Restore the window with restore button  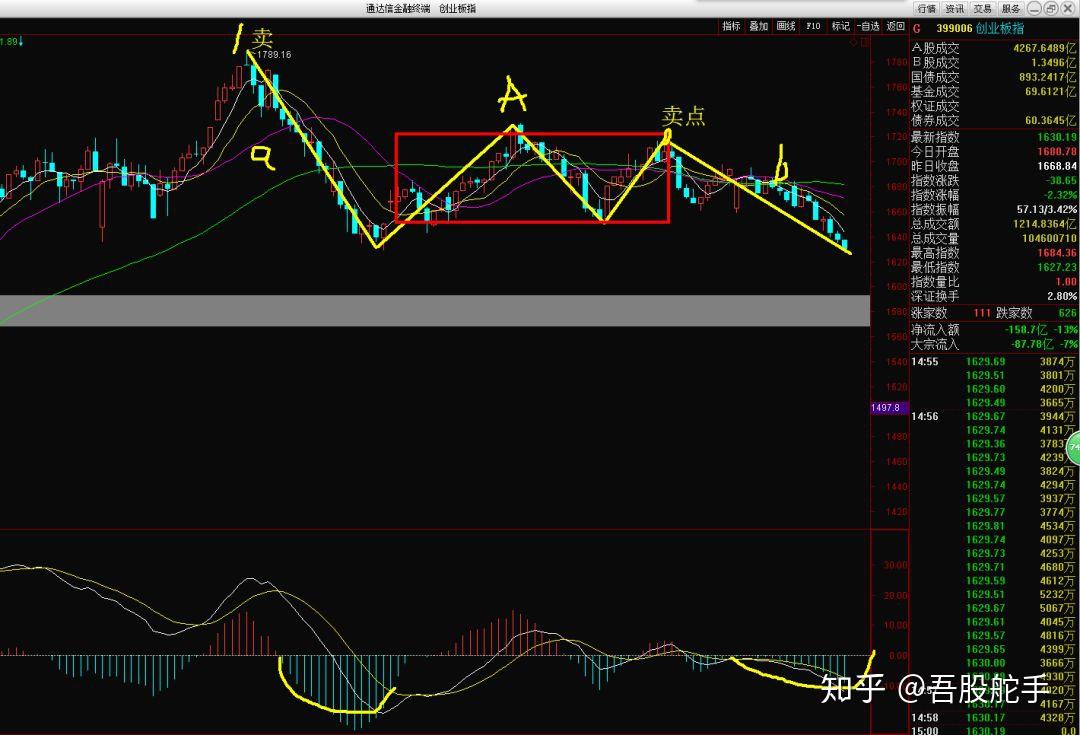tap(1050, 8)
